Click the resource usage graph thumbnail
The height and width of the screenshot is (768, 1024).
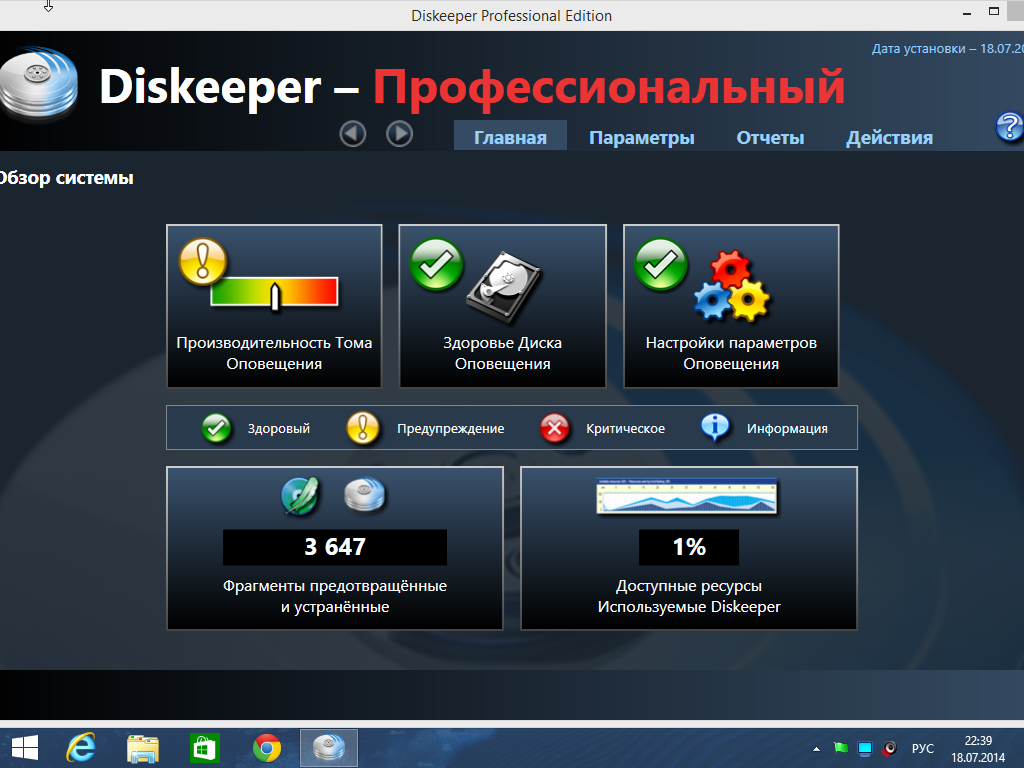coord(687,496)
